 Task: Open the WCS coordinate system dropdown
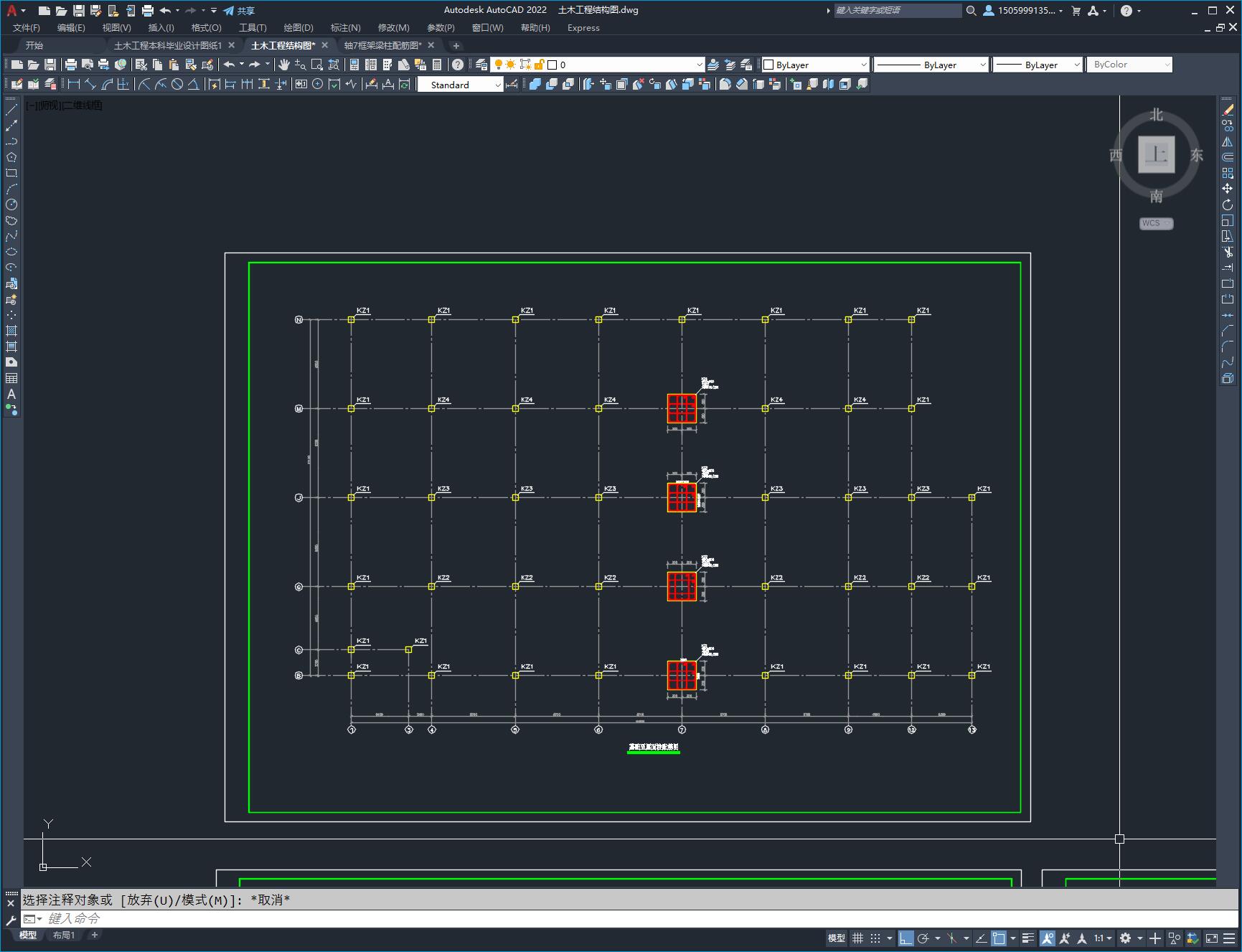(1156, 223)
